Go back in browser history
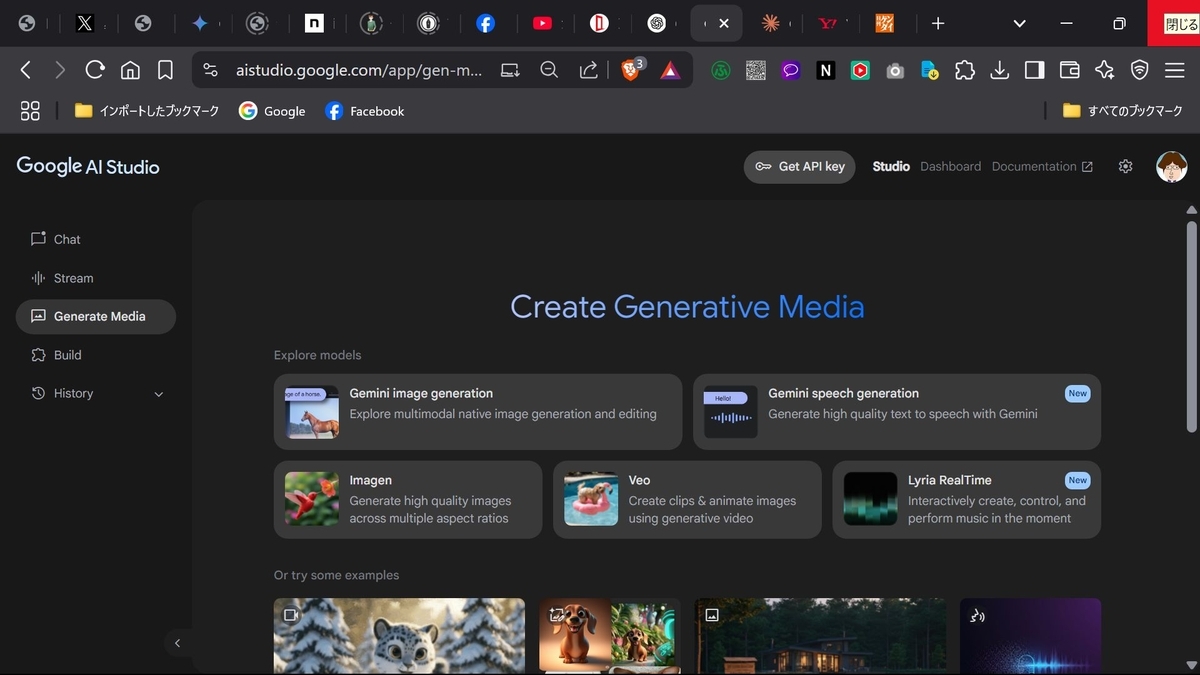 [26, 70]
